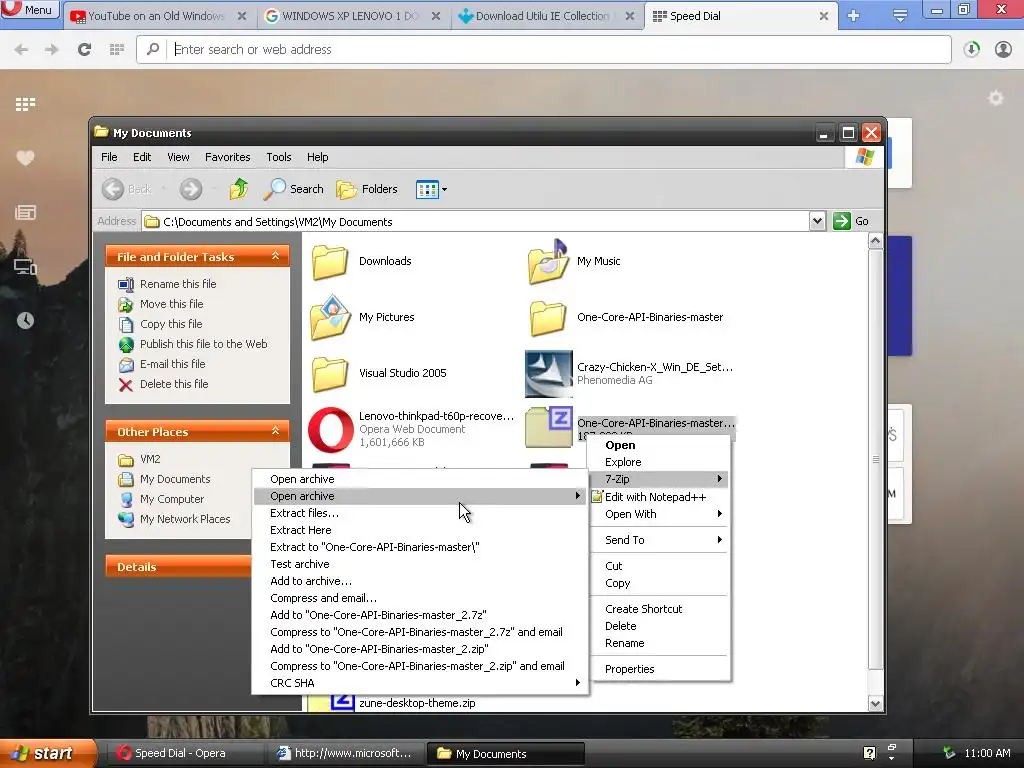1024x768 pixels.
Task: Open Tools menu in My Documents
Action: pyautogui.click(x=278, y=157)
